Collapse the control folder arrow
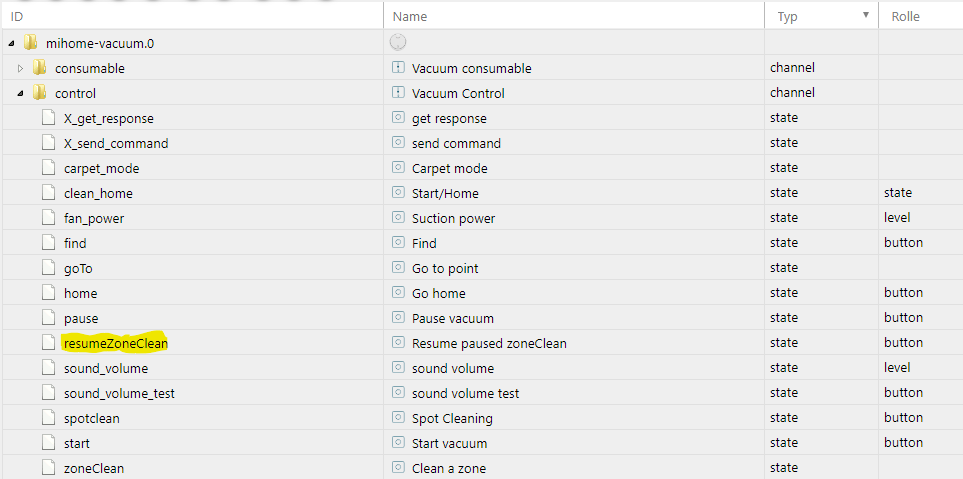Viewport: 963px width, 479px height. (20, 93)
